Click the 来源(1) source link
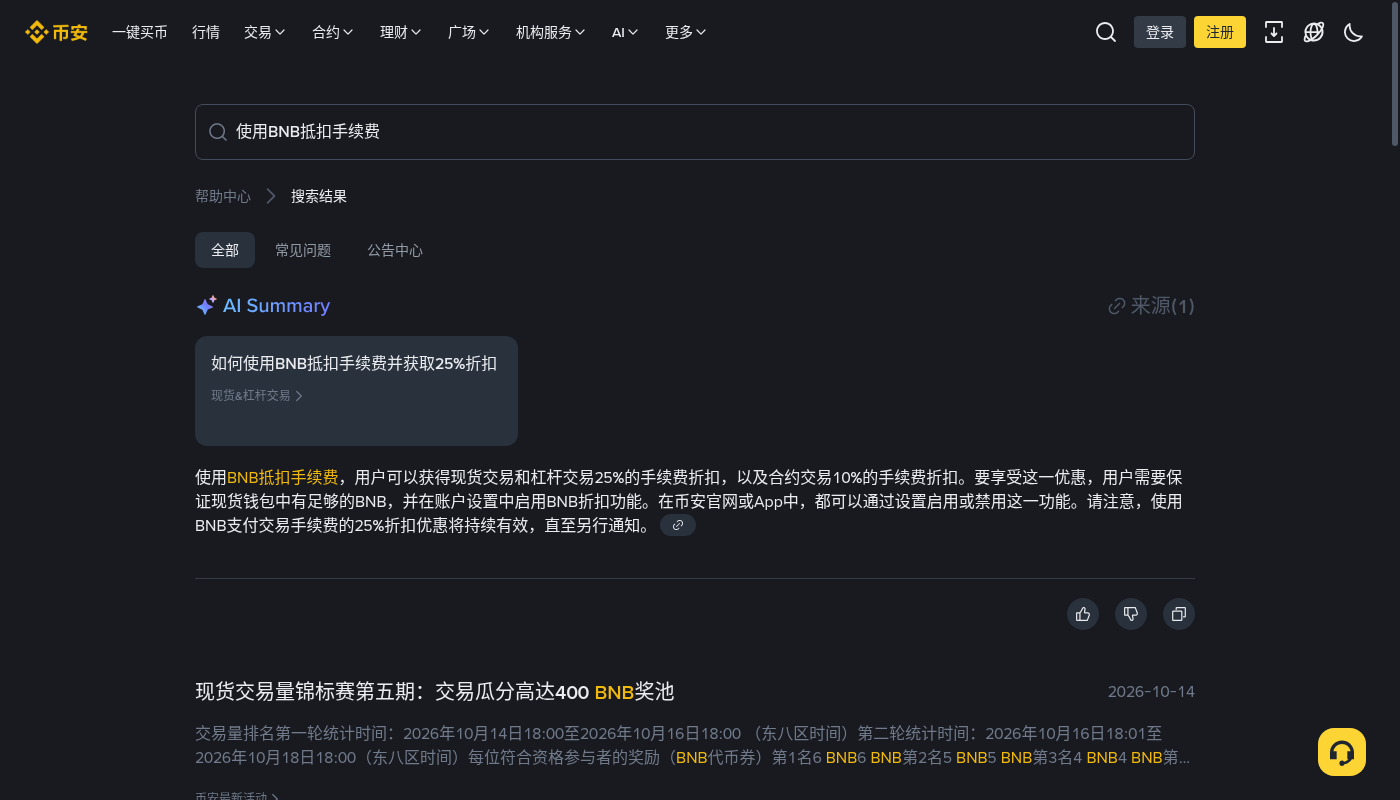This screenshot has height=800, width=1400. [x=1152, y=306]
